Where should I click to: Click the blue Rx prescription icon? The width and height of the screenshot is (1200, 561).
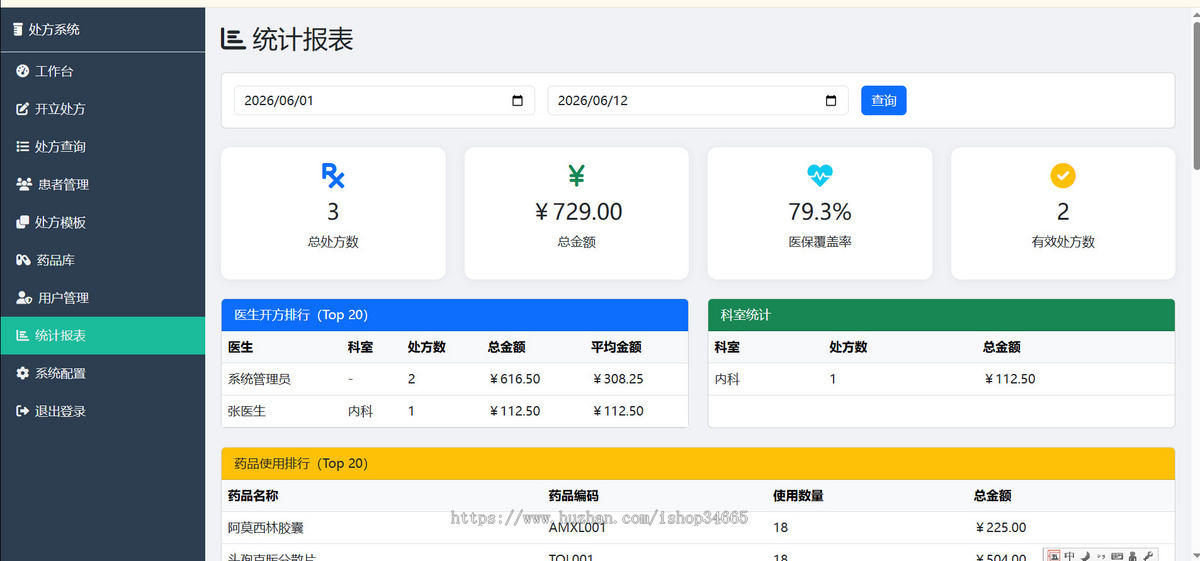click(333, 176)
